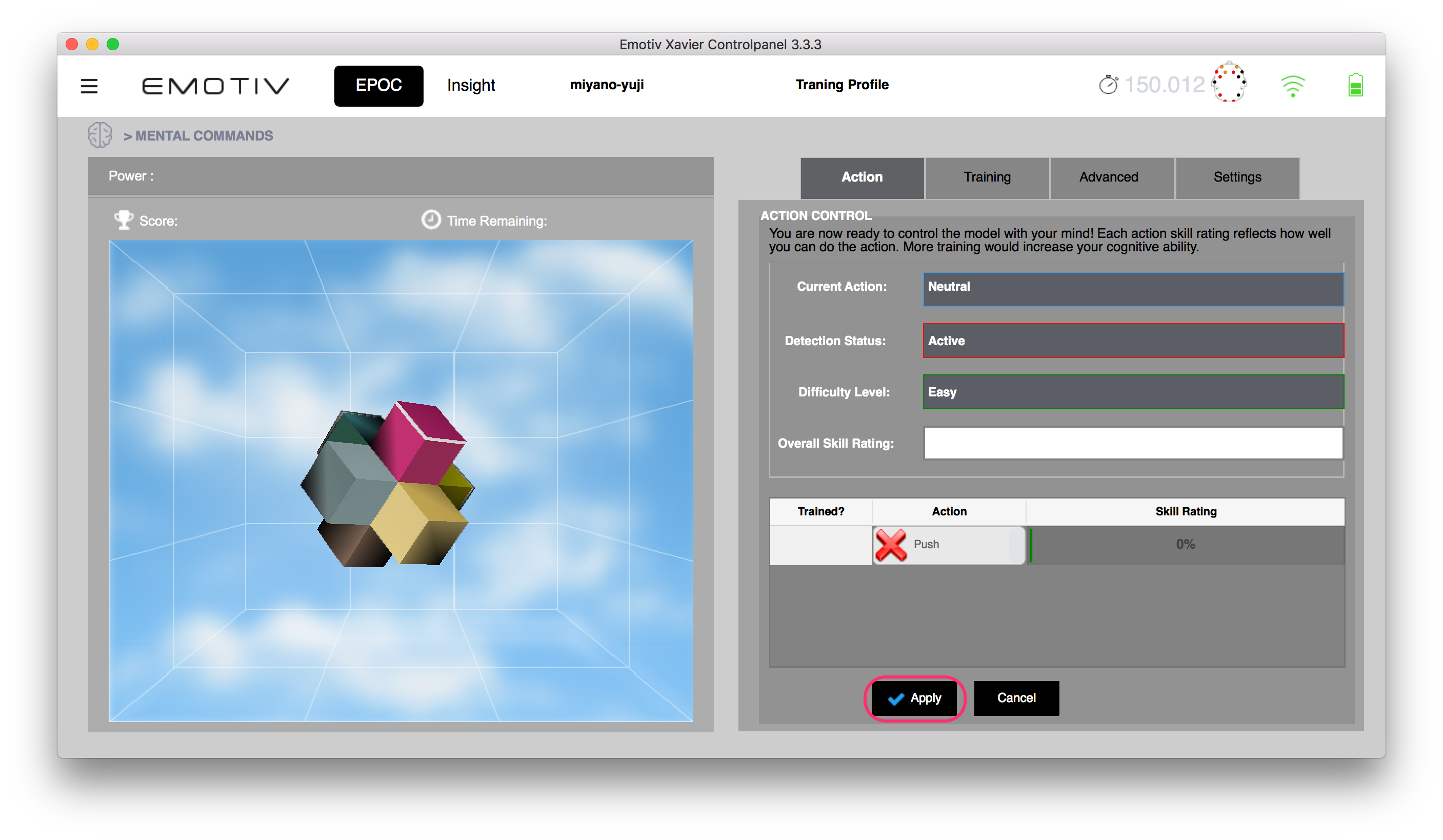The width and height of the screenshot is (1443, 840).
Task: Click the red X Push action icon
Action: [890, 545]
